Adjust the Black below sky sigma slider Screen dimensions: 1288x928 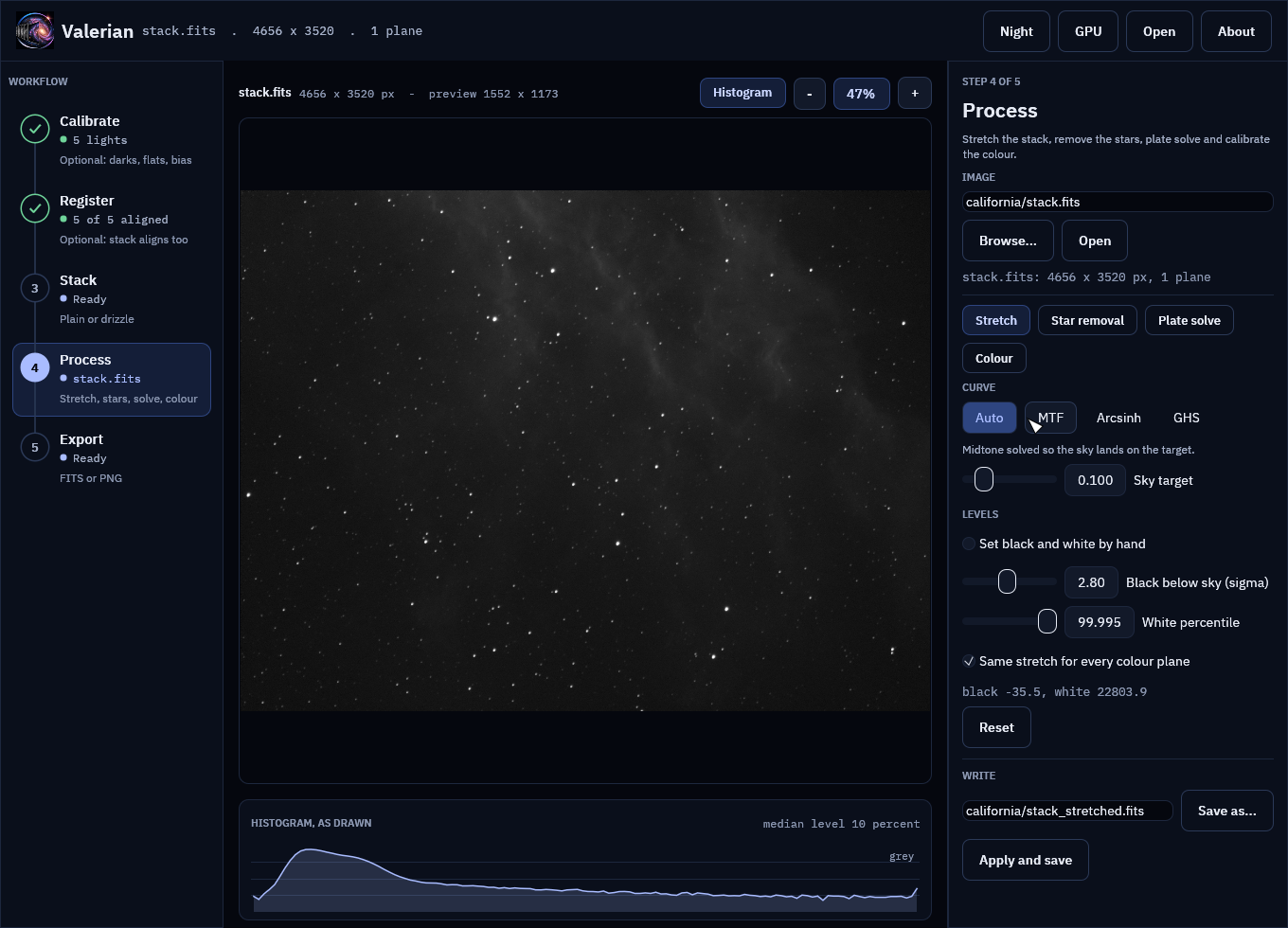[1010, 581]
